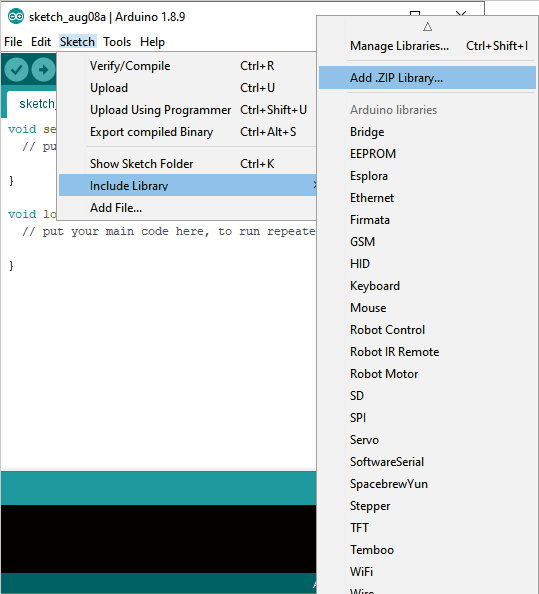Include the Stepper library

[x=427, y=506]
